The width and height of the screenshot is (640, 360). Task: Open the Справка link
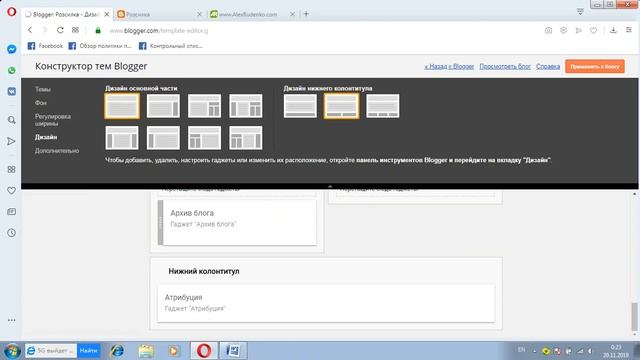(548, 66)
